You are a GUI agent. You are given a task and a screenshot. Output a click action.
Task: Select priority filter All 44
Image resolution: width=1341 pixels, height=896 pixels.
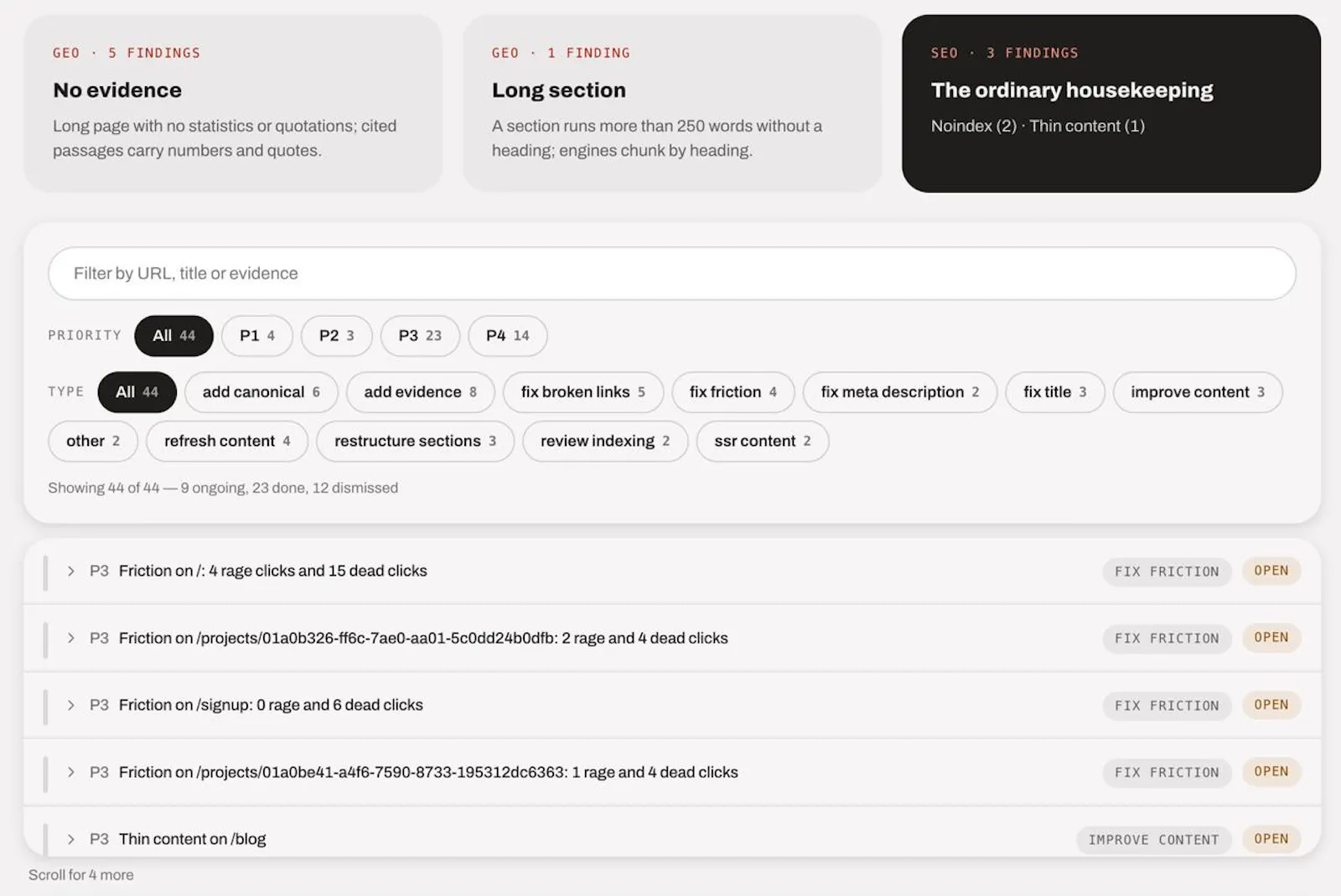pos(173,335)
